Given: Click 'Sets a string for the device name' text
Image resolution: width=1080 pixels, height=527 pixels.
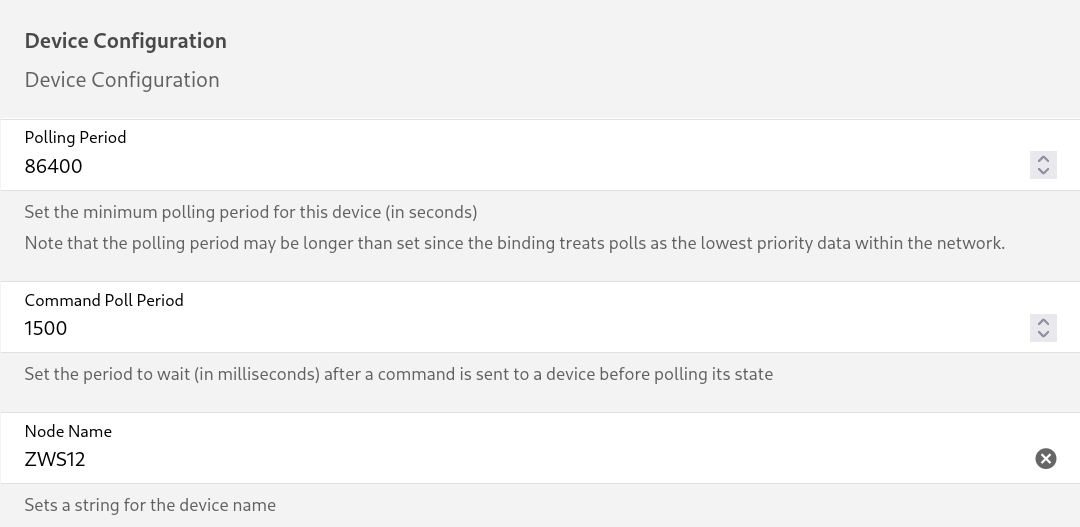Looking at the screenshot, I should 150,505.
